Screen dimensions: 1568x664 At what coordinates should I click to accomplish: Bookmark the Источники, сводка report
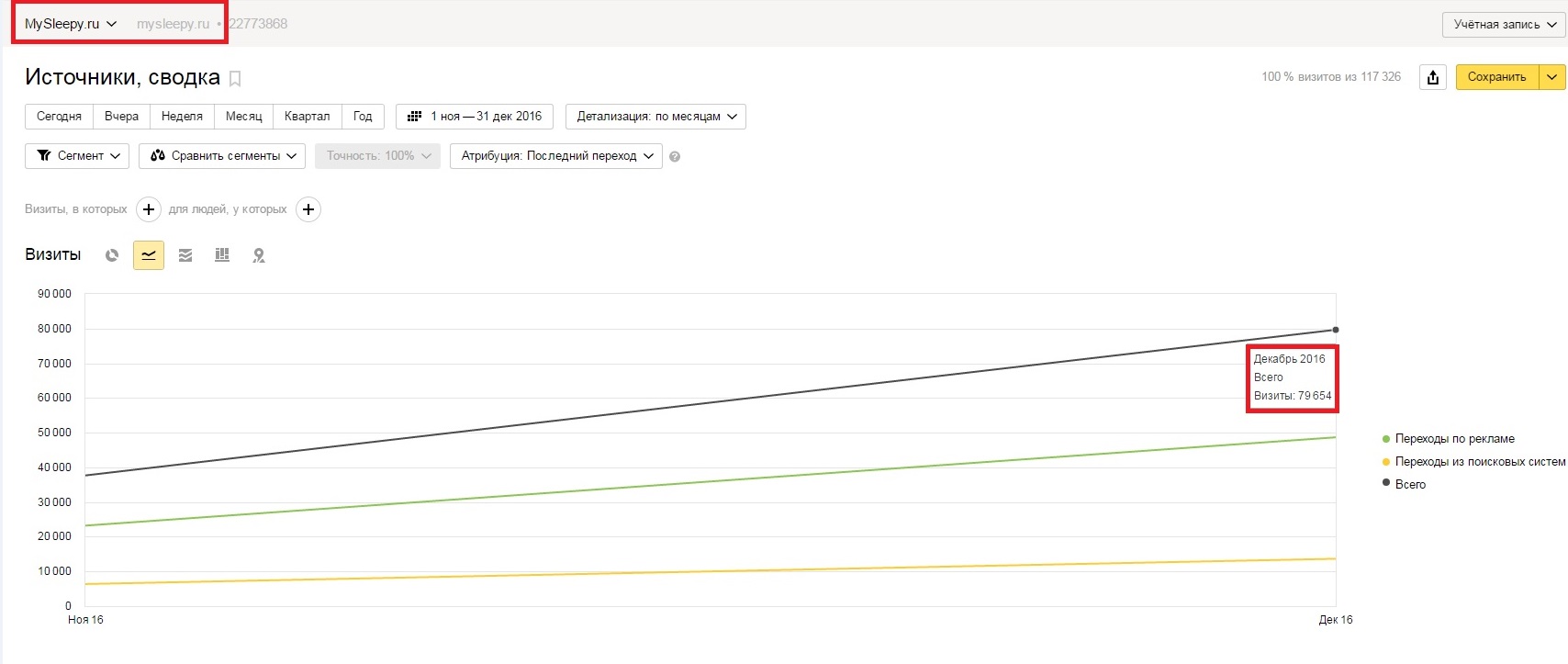click(x=235, y=79)
